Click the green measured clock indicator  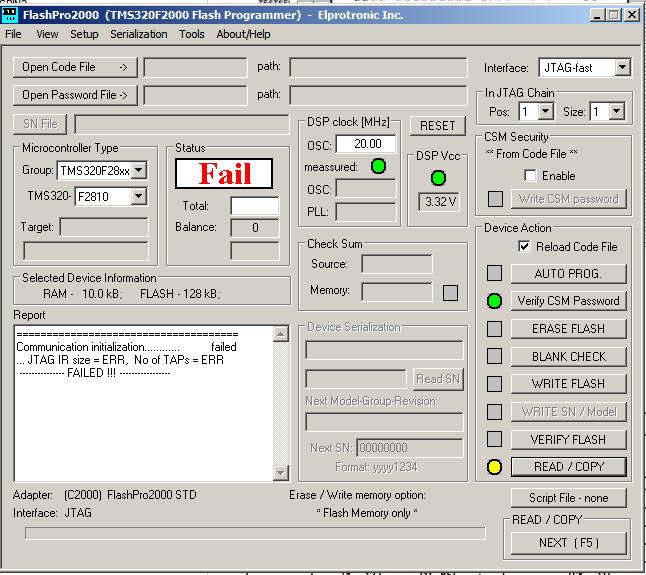(378, 166)
